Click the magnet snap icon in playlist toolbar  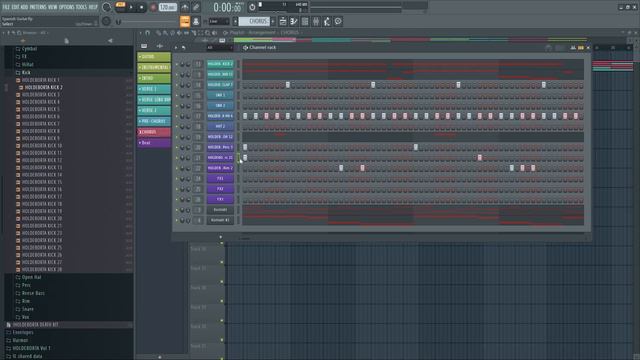click(148, 33)
